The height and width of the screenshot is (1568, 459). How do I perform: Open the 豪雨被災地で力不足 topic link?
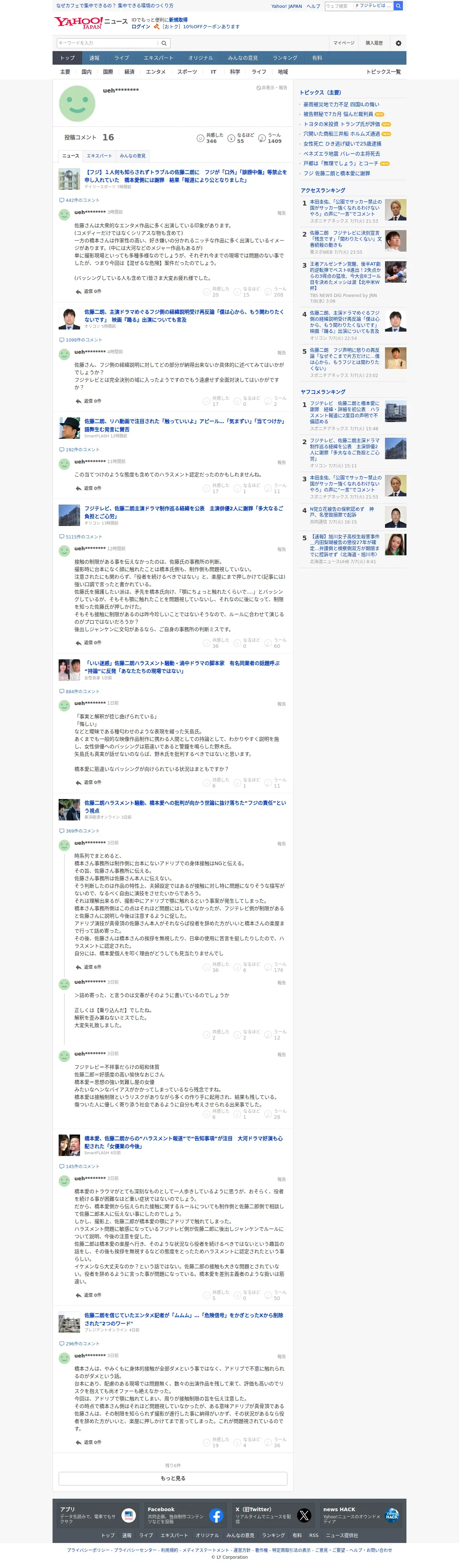341,104
